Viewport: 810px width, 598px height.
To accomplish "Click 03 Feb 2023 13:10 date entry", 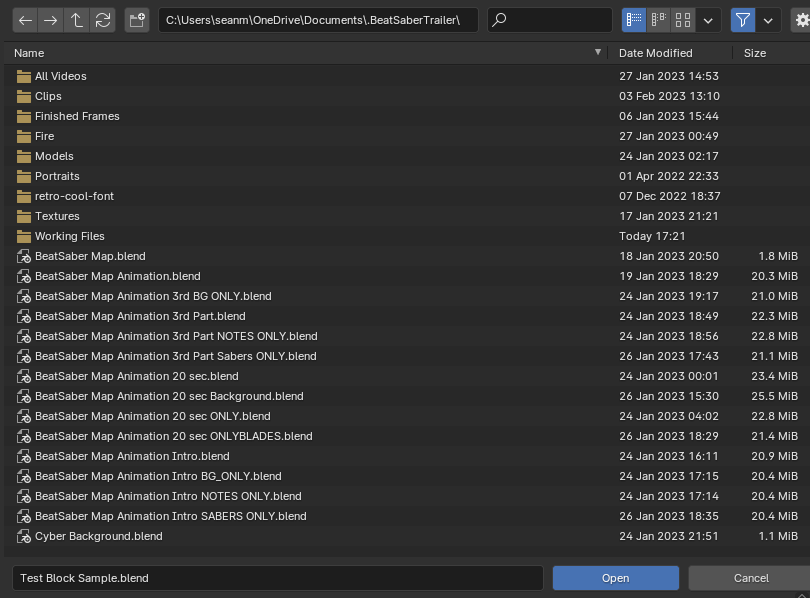I will tap(669, 96).
